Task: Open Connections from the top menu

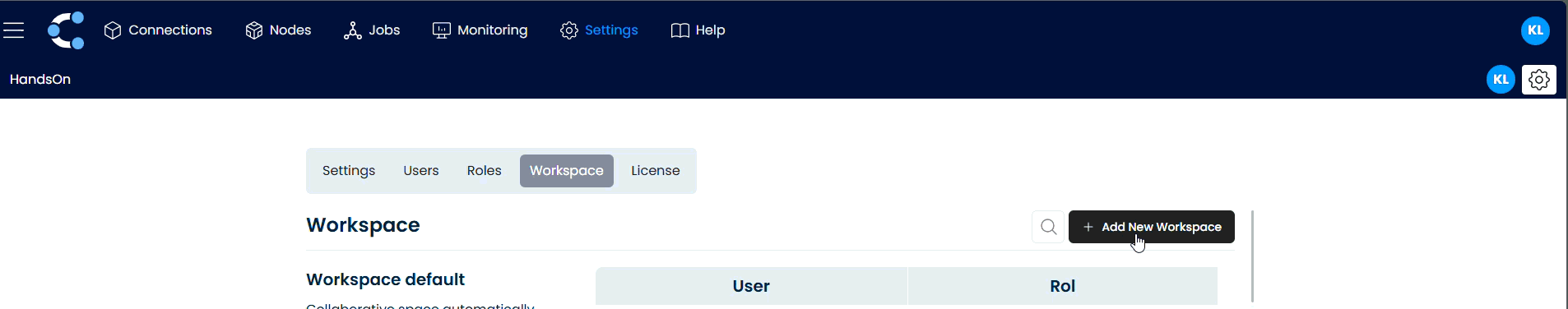Action: [x=158, y=30]
